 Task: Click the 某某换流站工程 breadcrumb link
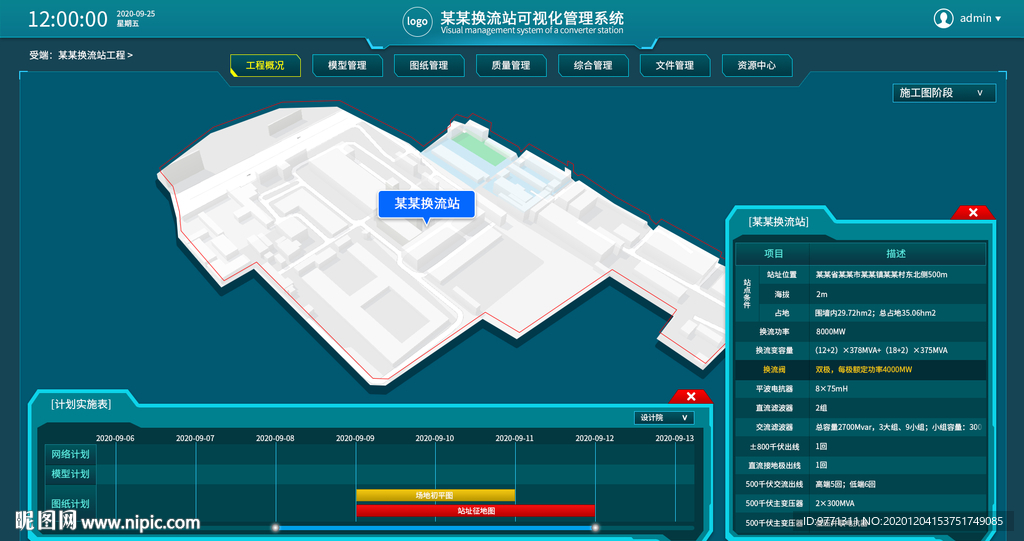(x=94, y=55)
